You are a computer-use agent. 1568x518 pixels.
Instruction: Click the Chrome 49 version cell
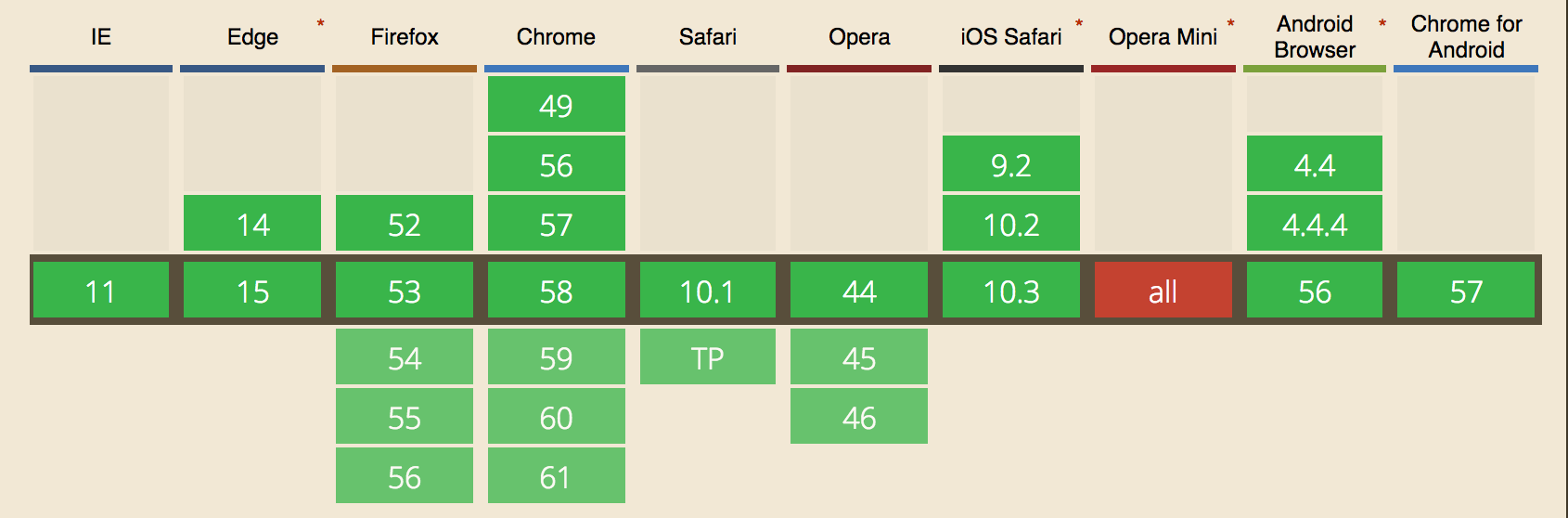pos(557,104)
